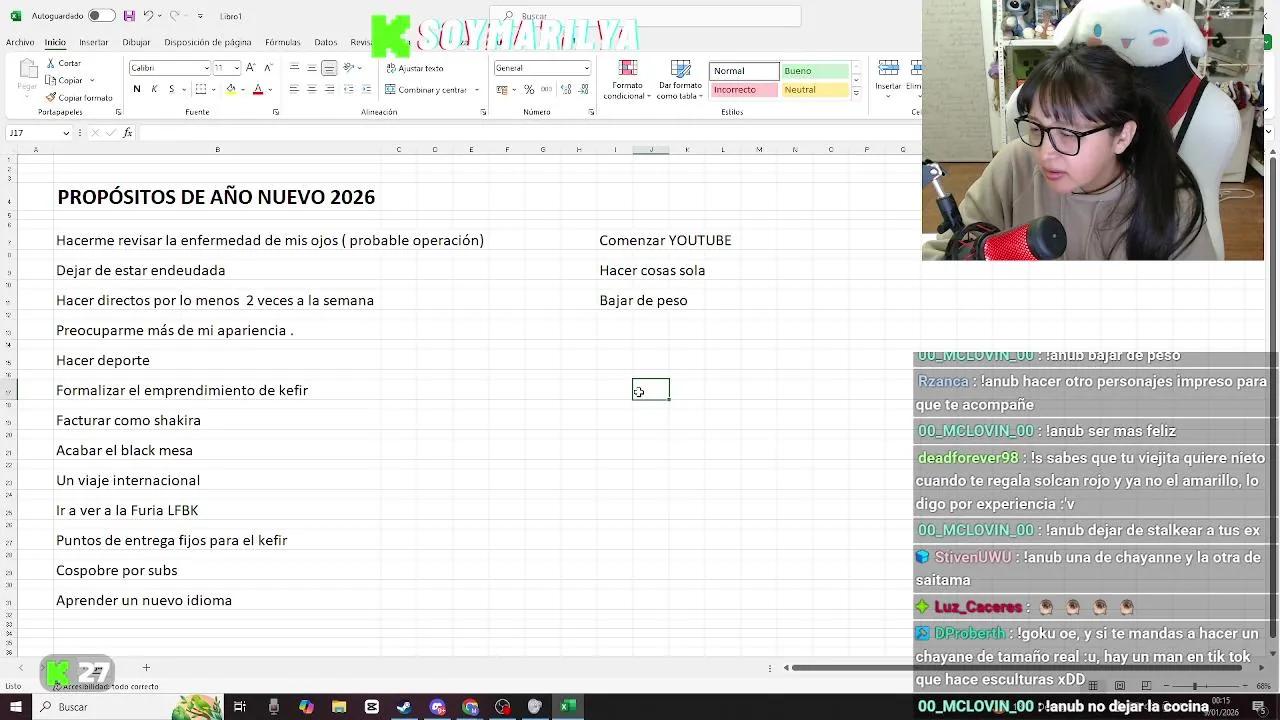Image resolution: width=1280 pixels, height=720 pixels.
Task: Apply the Neutral cell style
Action: [x=815, y=90]
